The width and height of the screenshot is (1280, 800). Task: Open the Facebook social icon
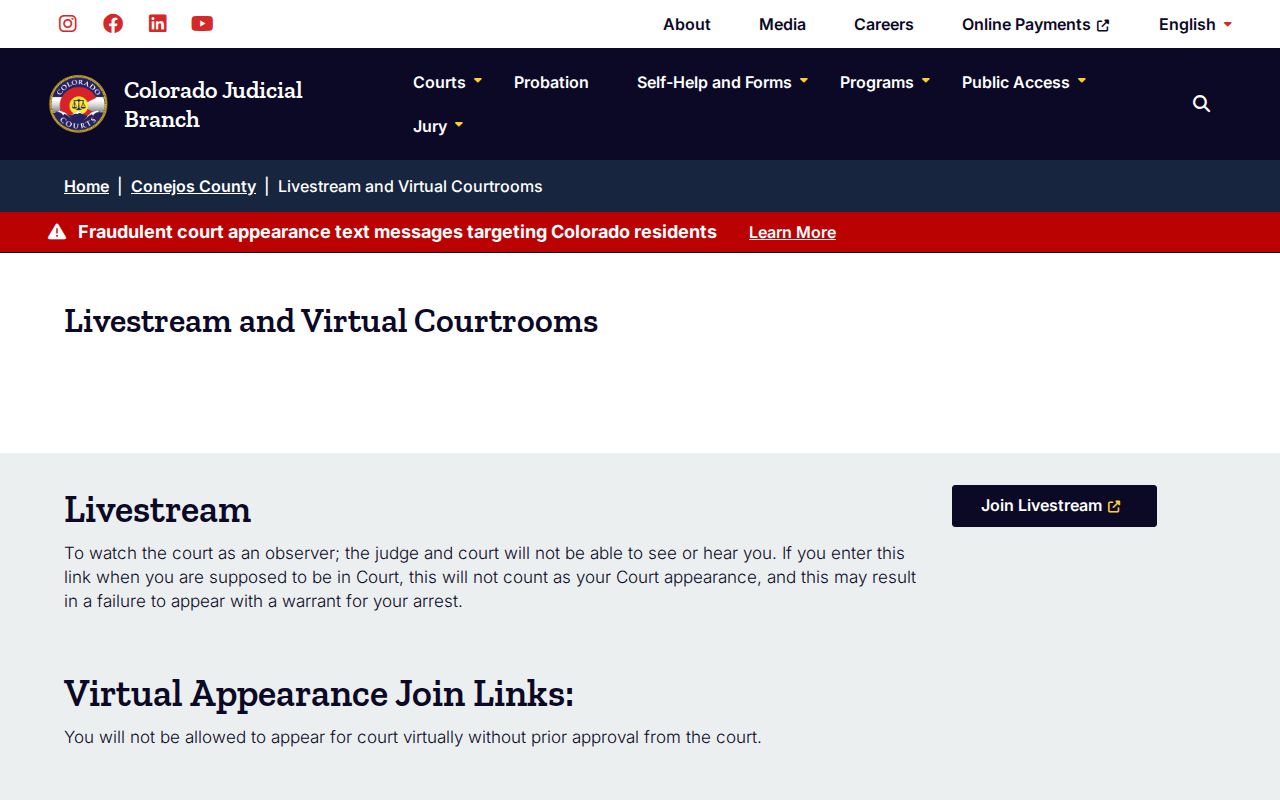tap(113, 24)
